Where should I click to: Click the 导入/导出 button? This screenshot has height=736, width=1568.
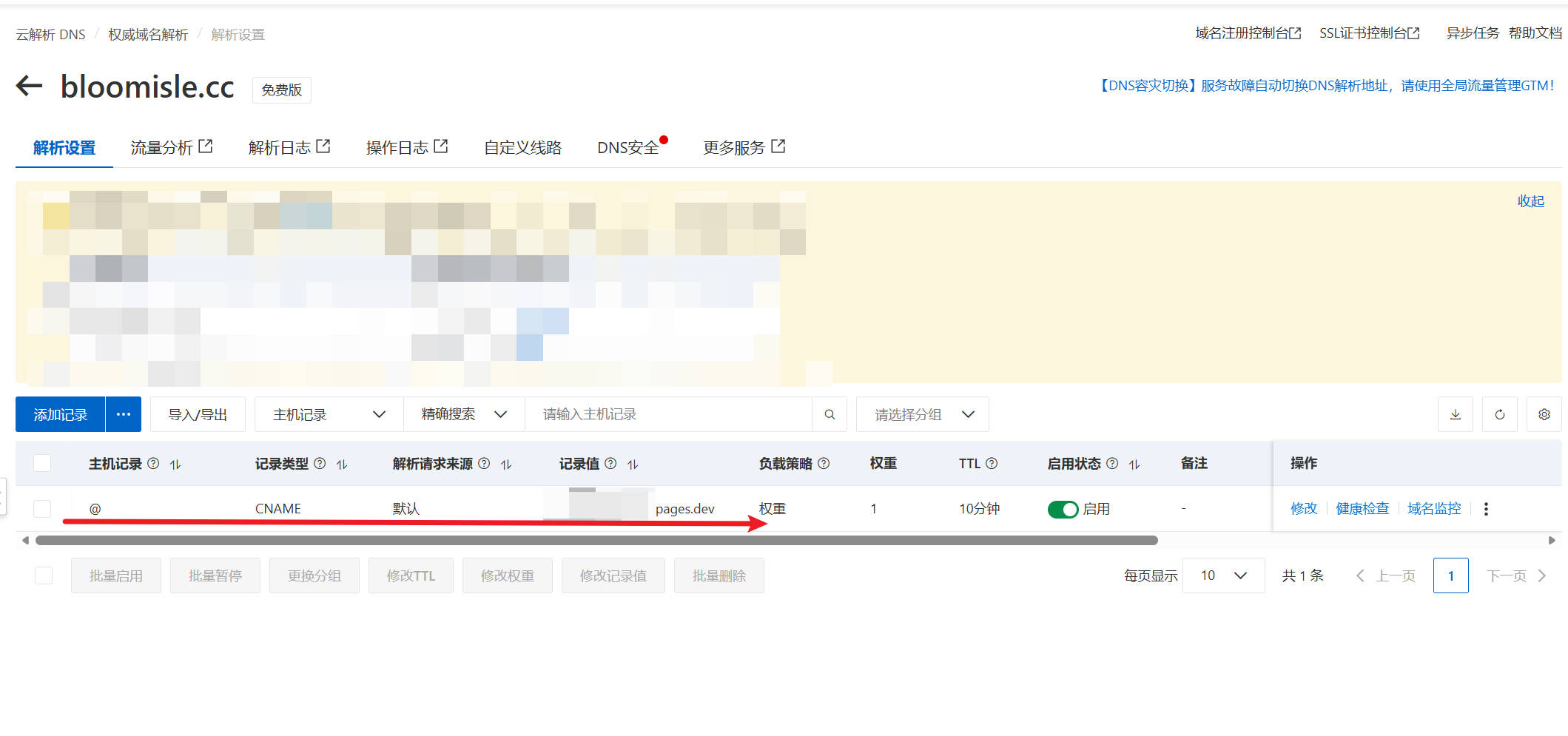point(198,414)
